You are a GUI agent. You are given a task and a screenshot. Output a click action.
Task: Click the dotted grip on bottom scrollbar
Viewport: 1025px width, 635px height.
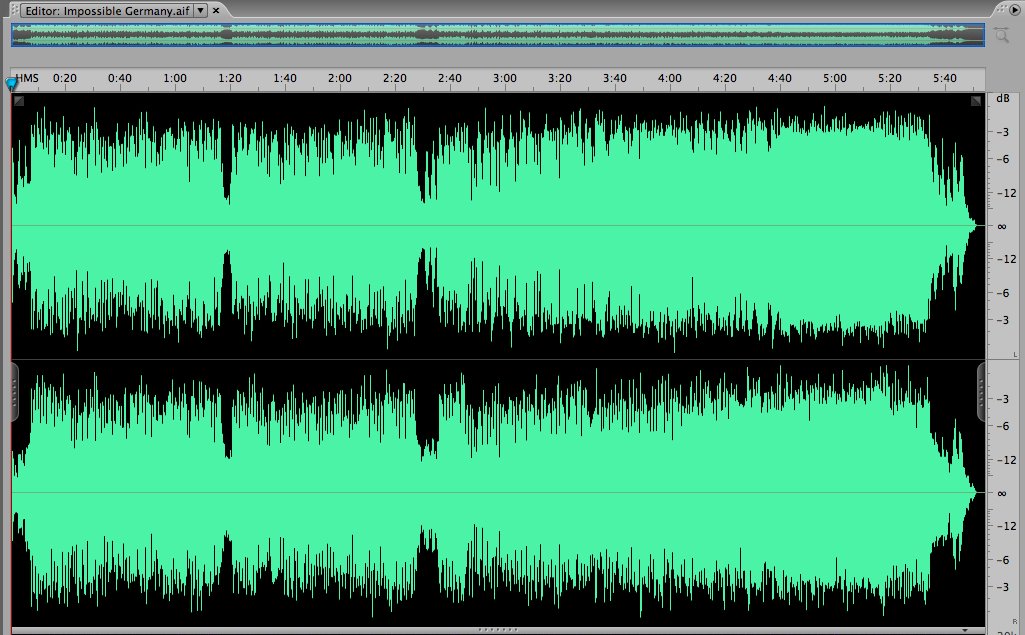498,630
